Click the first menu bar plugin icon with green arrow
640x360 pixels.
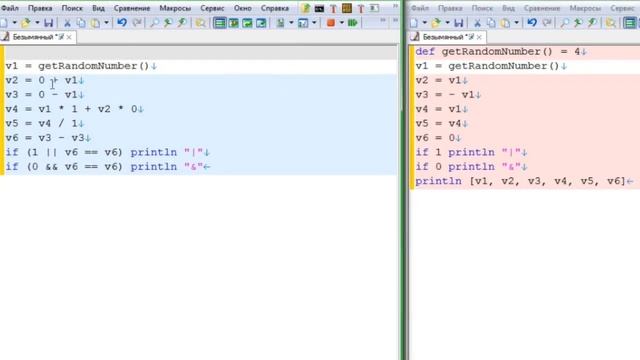[305, 8]
